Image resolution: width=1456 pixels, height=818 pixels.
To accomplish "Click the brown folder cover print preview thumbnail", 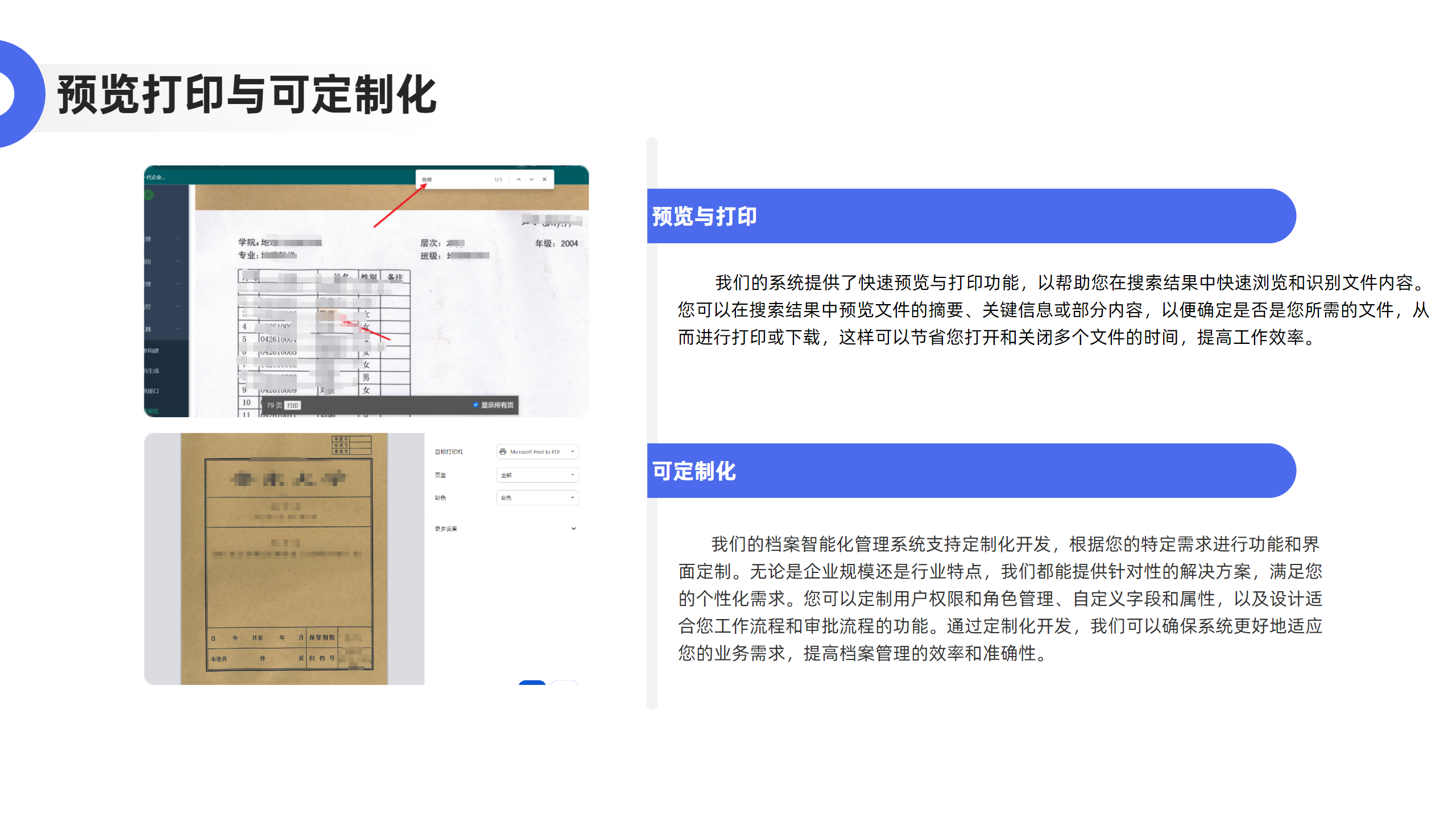I will (x=284, y=559).
